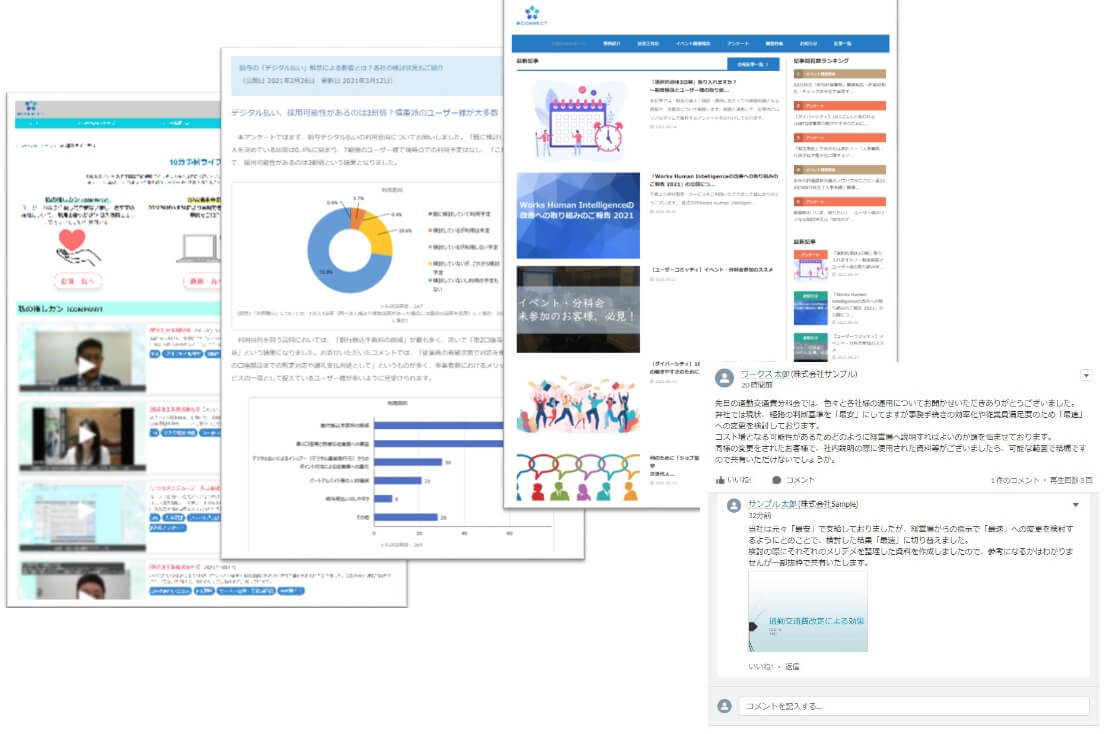The height and width of the screenshot is (734, 1108).
Task: Expand the dropdown arrow on サンプル太郎's reply
Action: point(1076,504)
